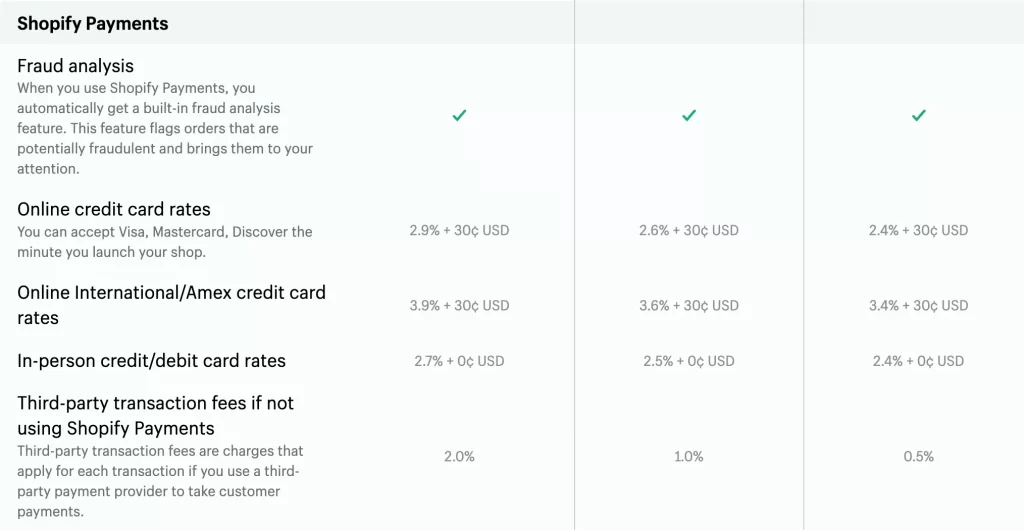Click the 2.5% + 0¢ USD rate
1024x530 pixels.
689,361
